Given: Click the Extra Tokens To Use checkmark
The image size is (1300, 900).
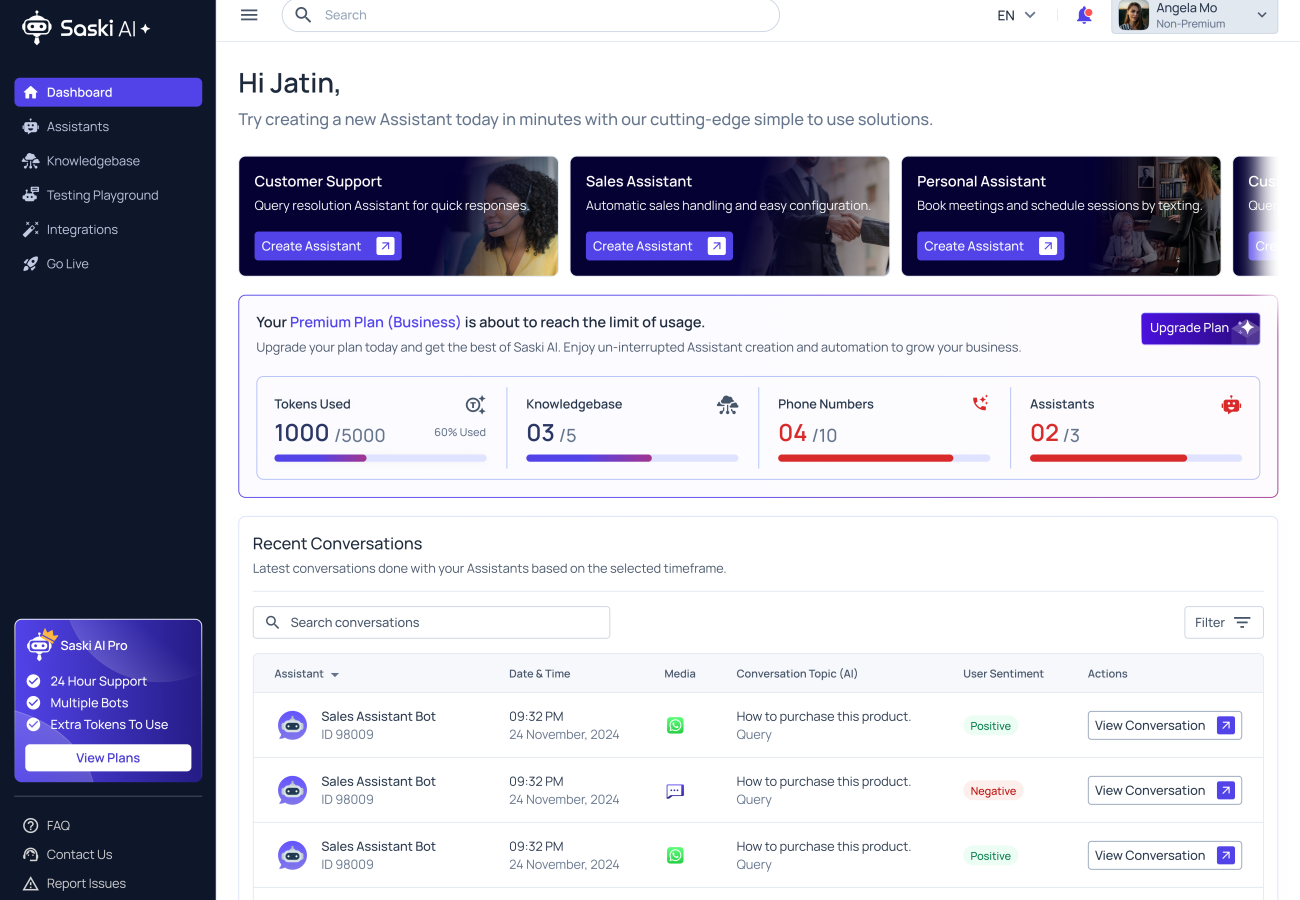Looking at the screenshot, I should (34, 725).
